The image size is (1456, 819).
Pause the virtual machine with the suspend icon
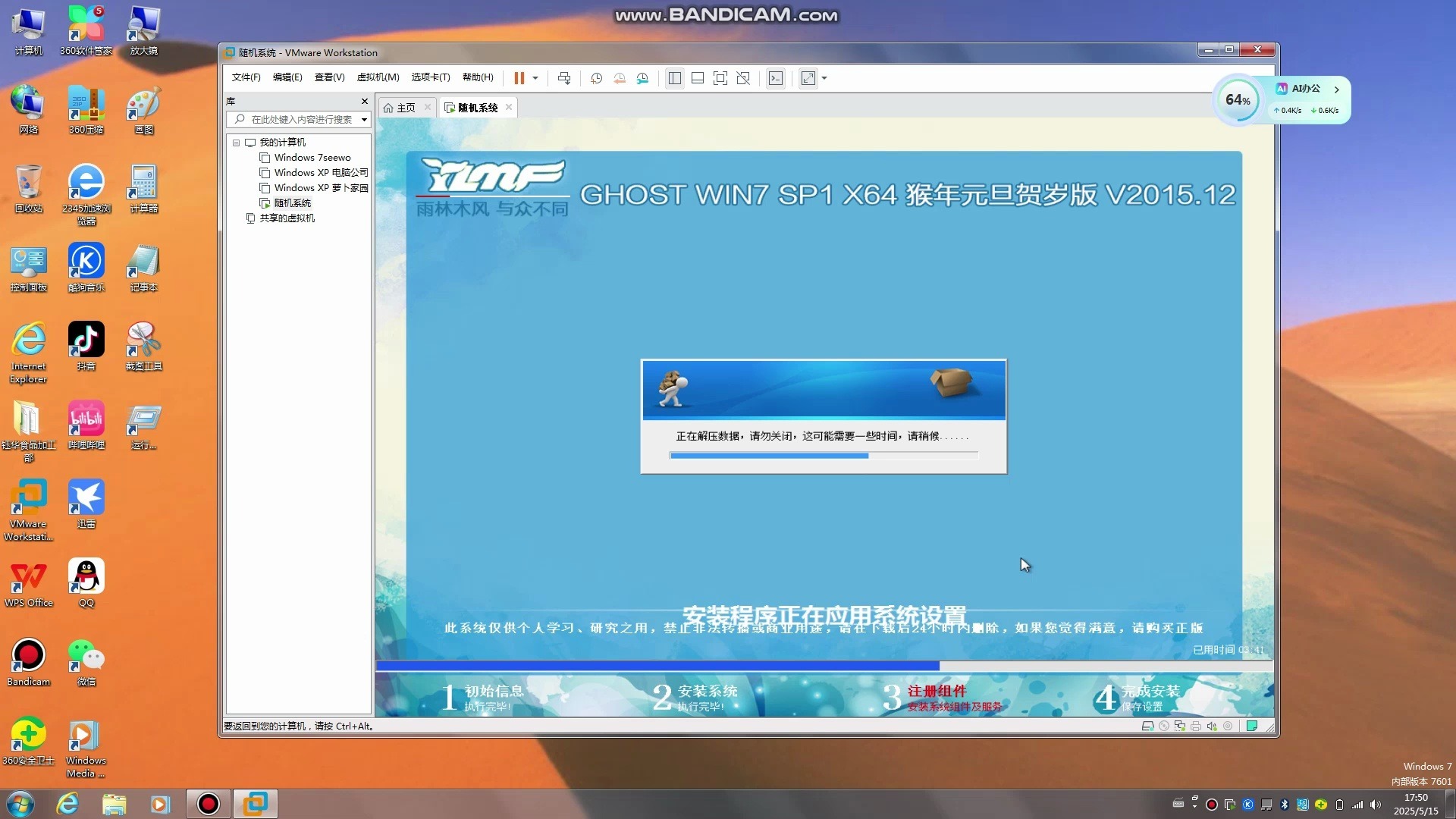[519, 78]
